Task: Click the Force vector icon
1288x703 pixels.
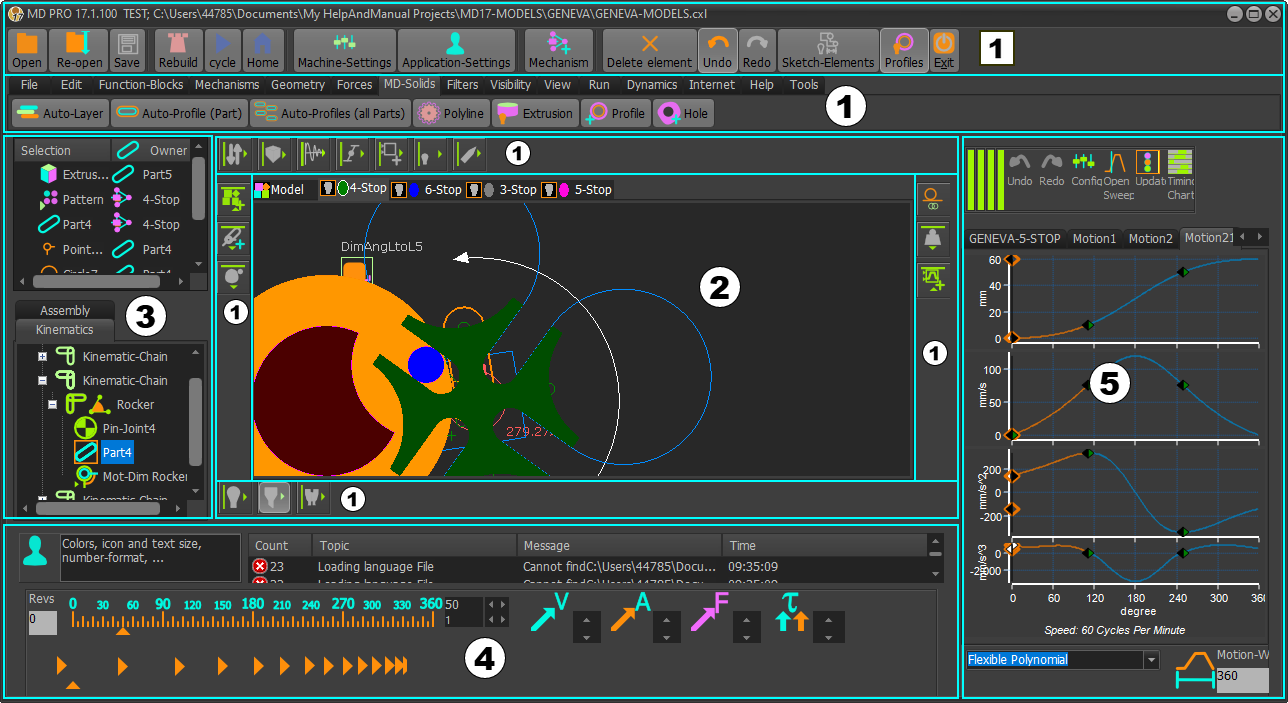Action: [x=709, y=610]
